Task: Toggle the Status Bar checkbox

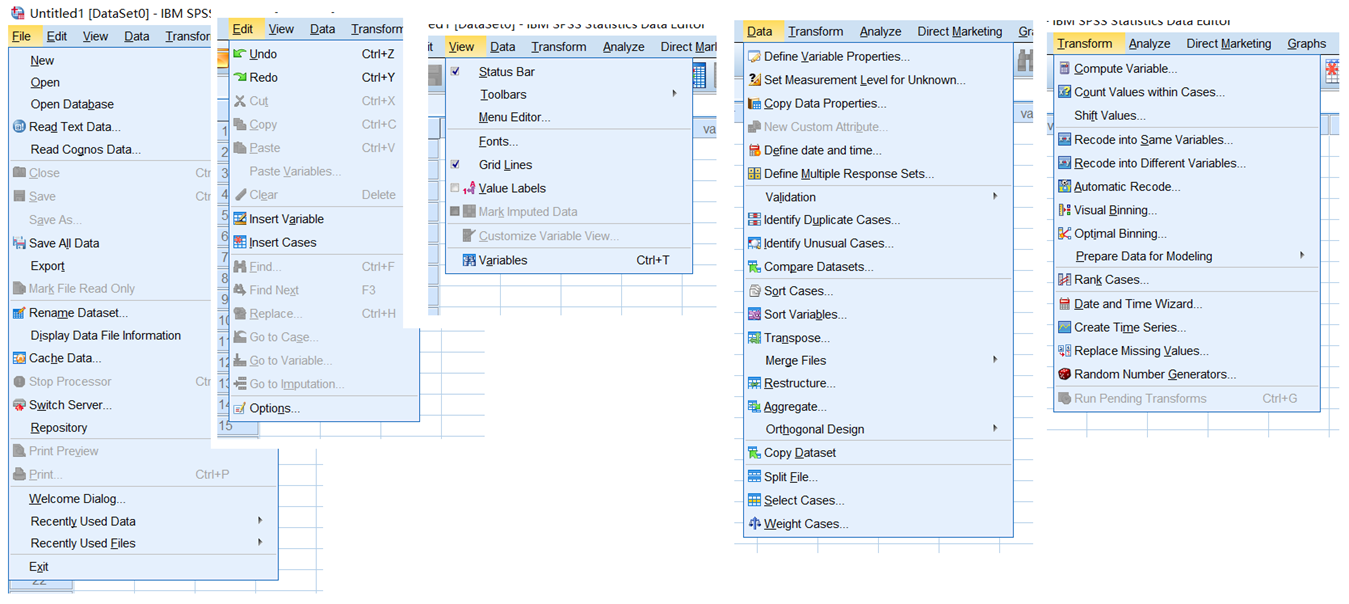Action: [456, 72]
